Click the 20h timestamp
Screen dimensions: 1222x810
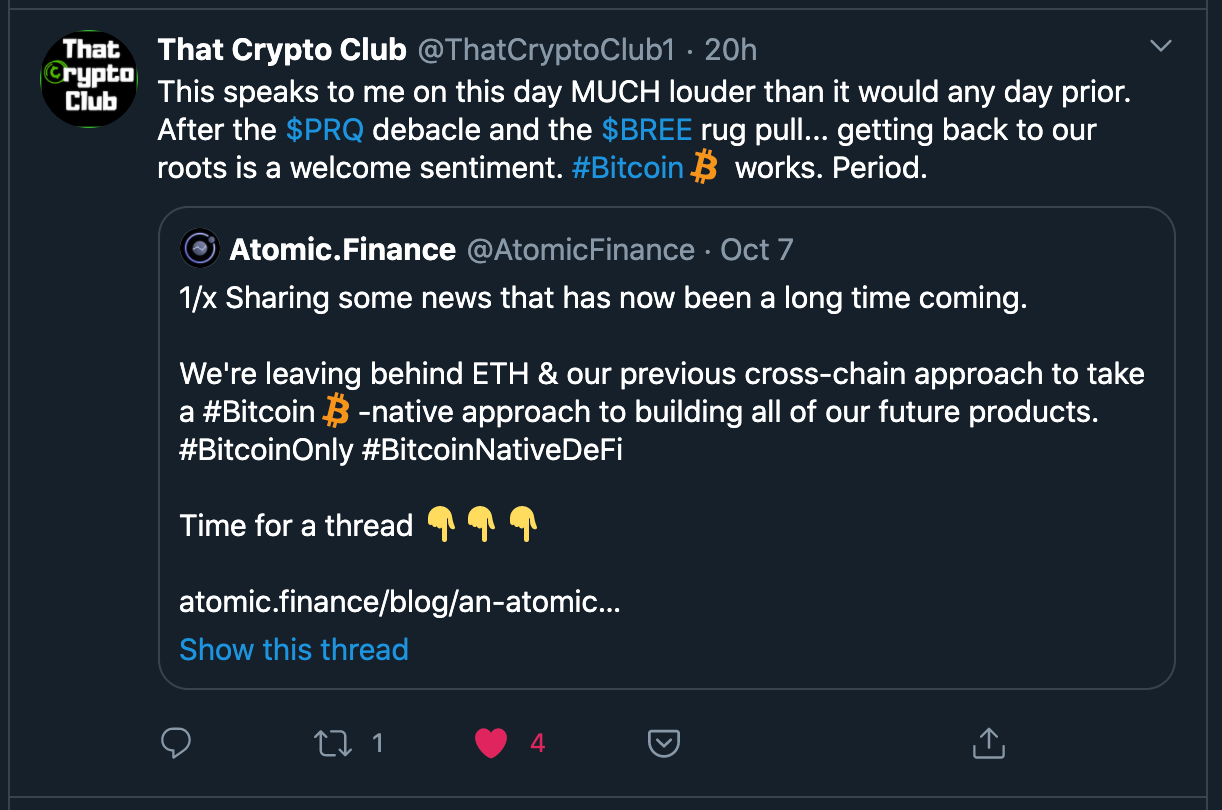pos(731,49)
